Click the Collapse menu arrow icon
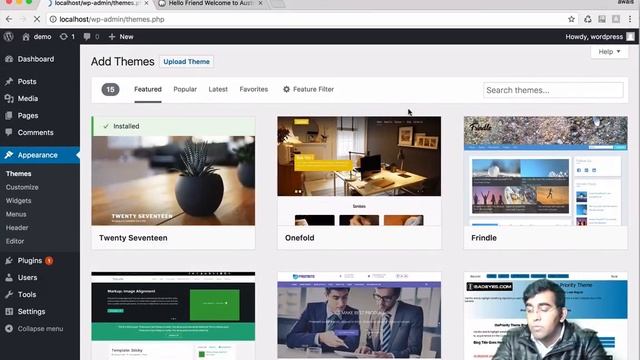640x360 pixels. click(x=9, y=329)
